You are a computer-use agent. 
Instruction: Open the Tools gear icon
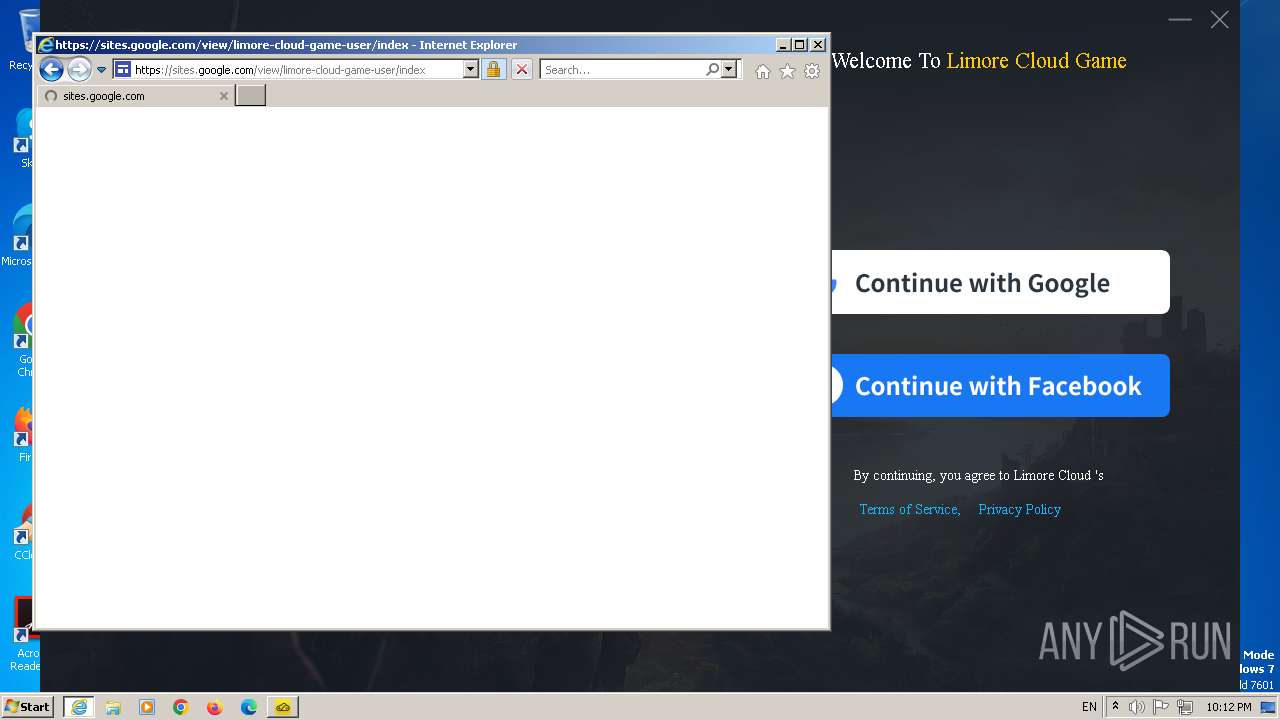(812, 71)
